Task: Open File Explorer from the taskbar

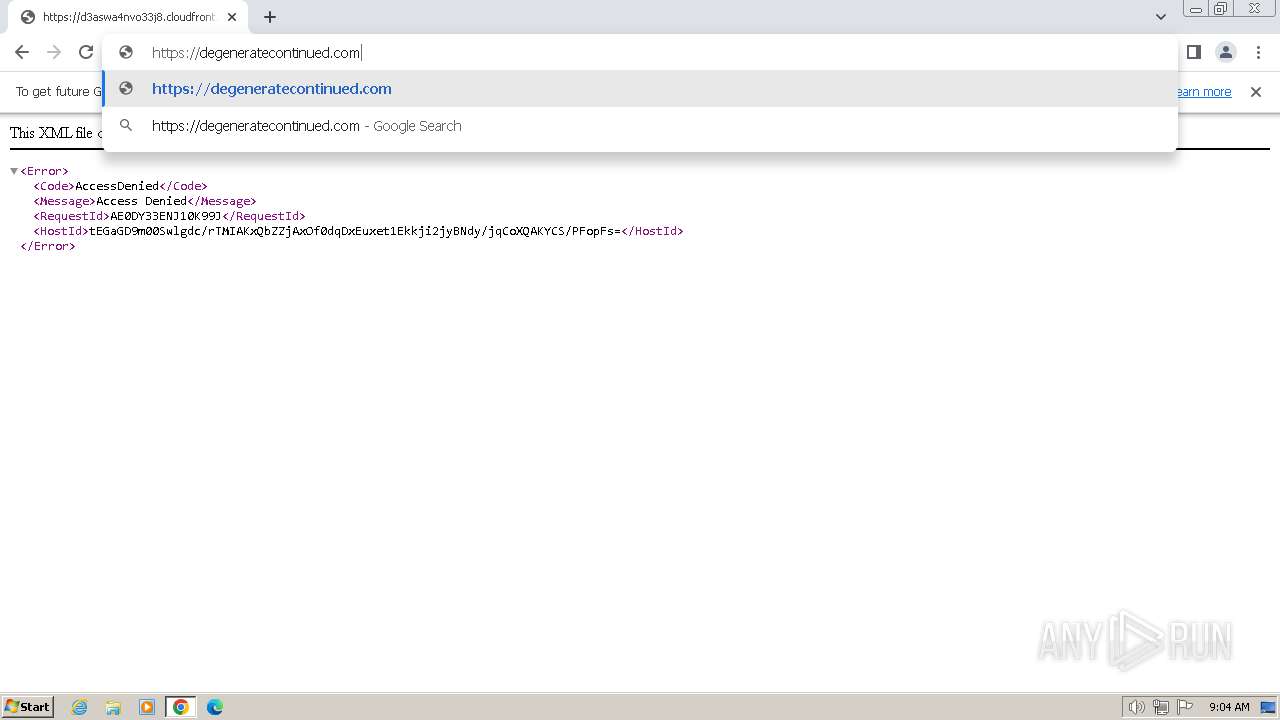Action: 113,707
